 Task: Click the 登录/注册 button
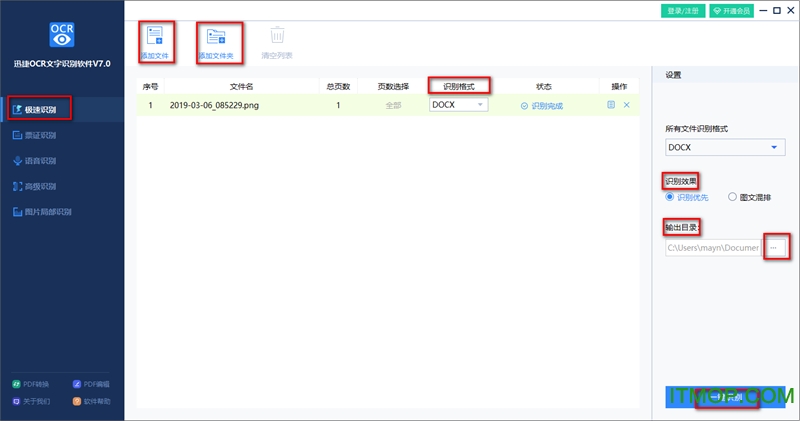pyautogui.click(x=683, y=11)
